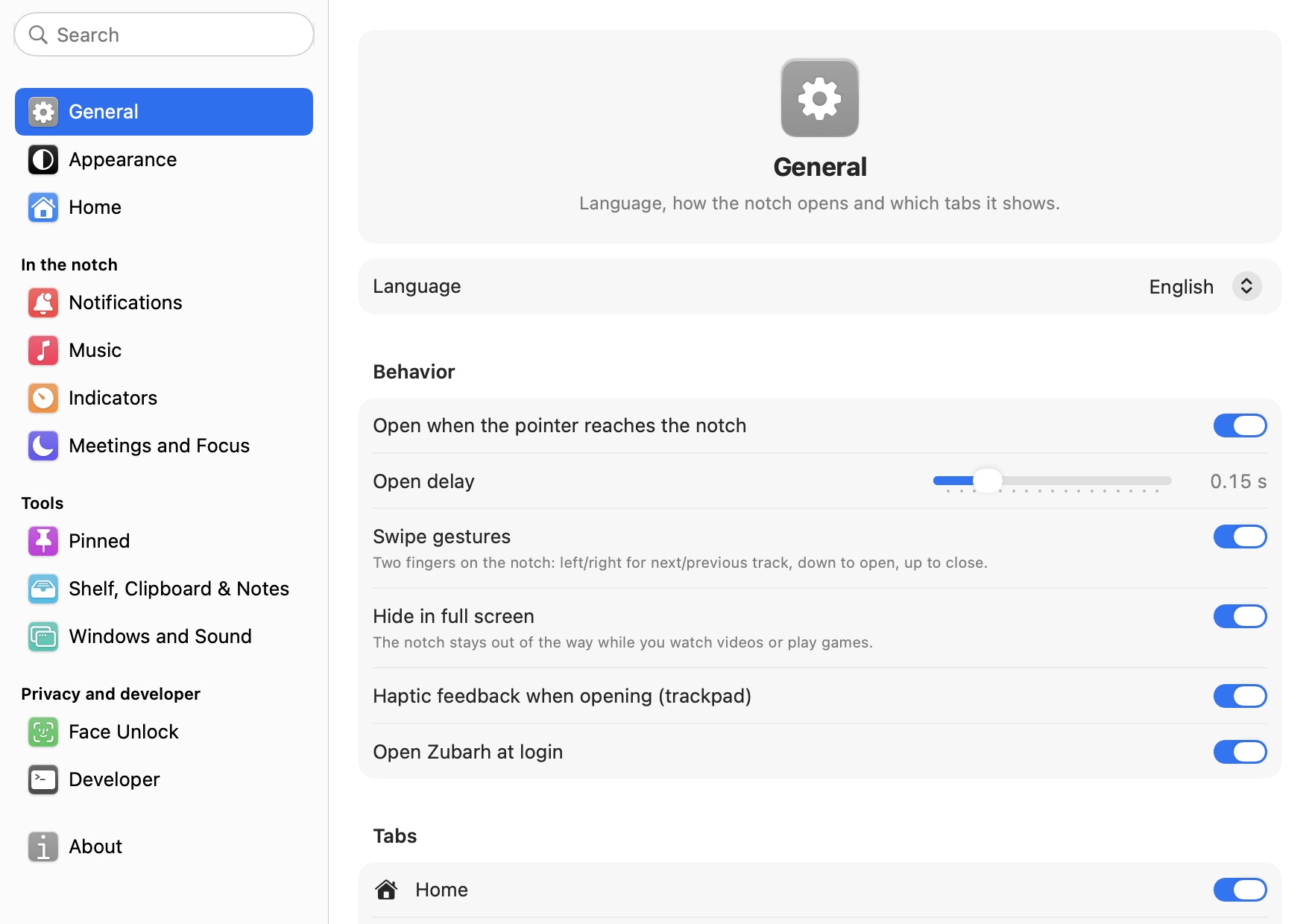This screenshot has width=1312, height=924.
Task: Click the Windows and Sound icon
Action: (x=43, y=636)
